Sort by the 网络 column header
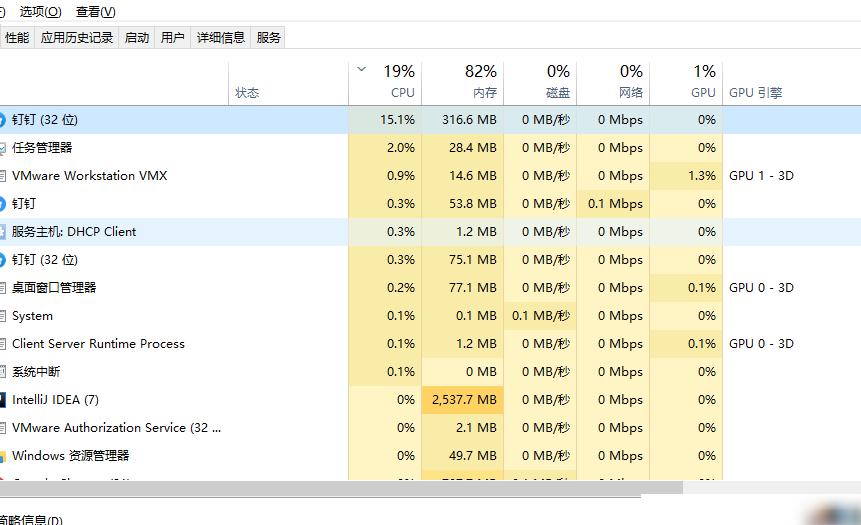The image size is (861, 525). [613, 83]
